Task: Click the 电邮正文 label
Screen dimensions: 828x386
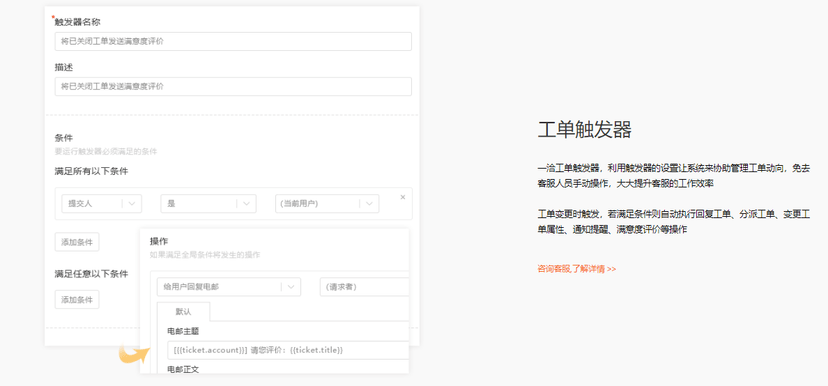Action: click(x=183, y=369)
